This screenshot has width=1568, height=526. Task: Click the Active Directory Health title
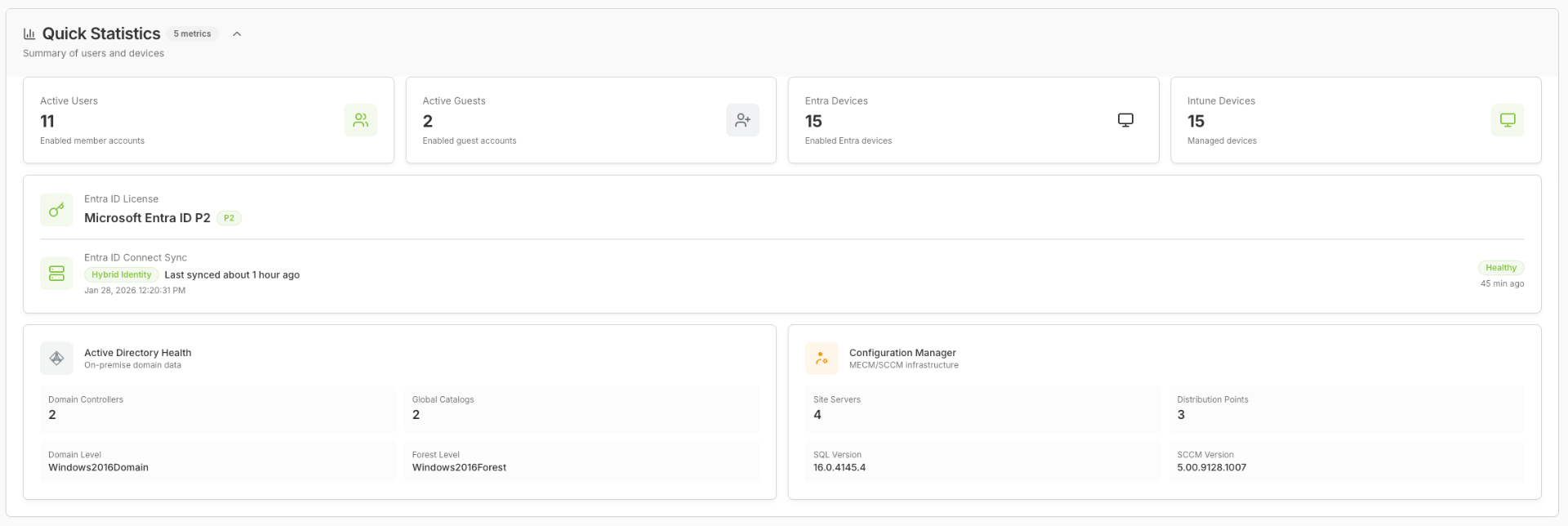pyautogui.click(x=138, y=353)
